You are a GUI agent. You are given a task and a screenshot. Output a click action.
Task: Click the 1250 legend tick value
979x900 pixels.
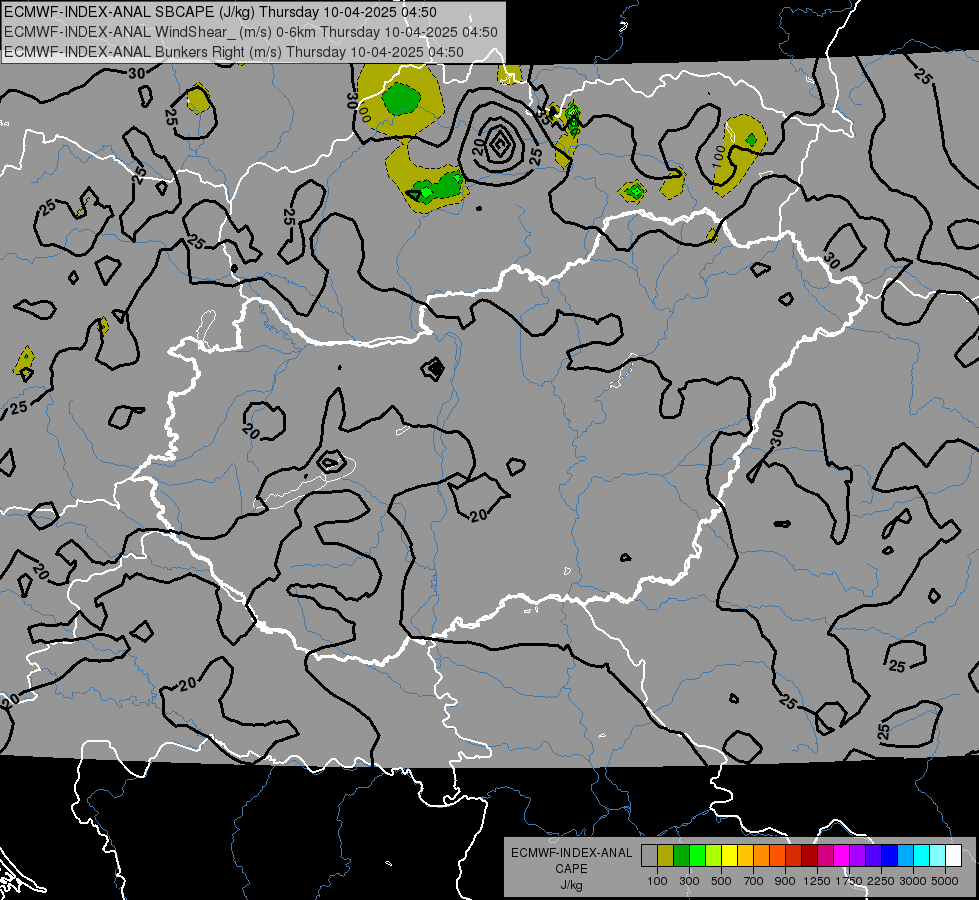(817, 881)
